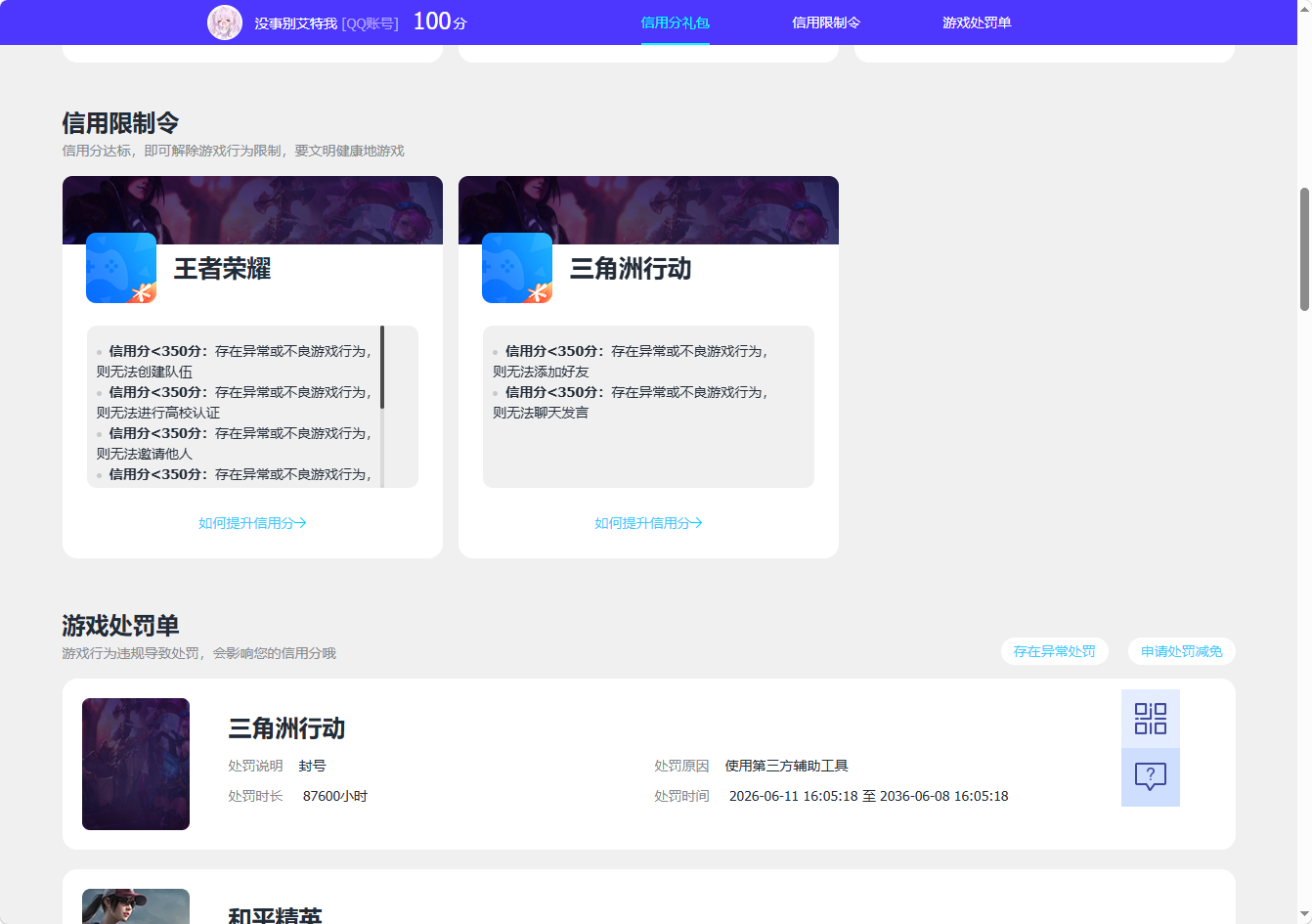Click the 三角洲行动 title in the penalty record
The image size is (1312, 924).
click(x=286, y=728)
